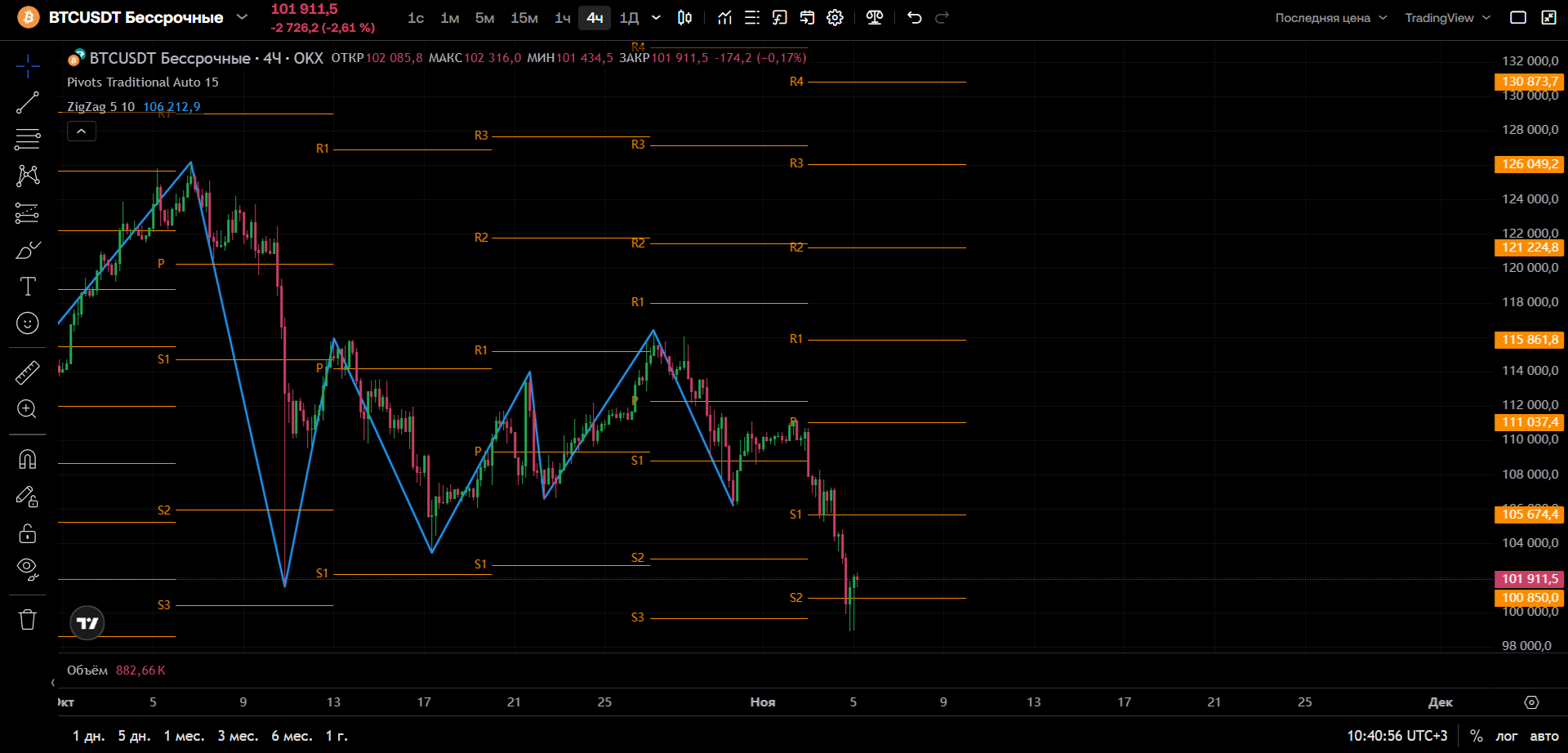Open the fullscreen chart button
1568x753 pixels.
[1548, 18]
